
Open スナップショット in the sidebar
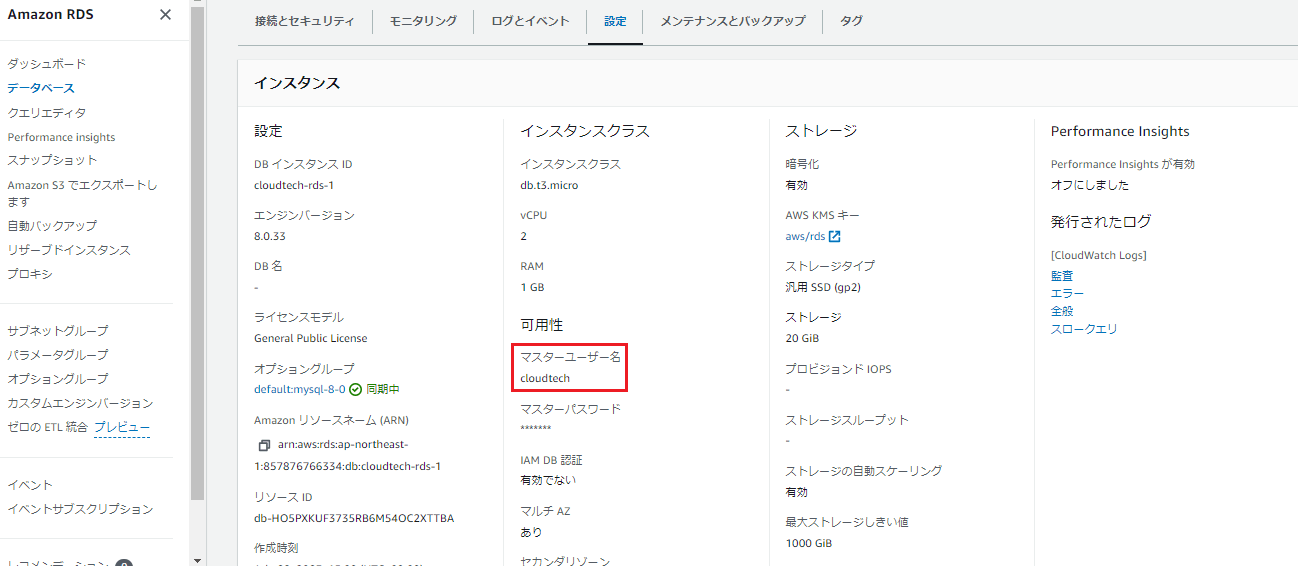coord(52,160)
